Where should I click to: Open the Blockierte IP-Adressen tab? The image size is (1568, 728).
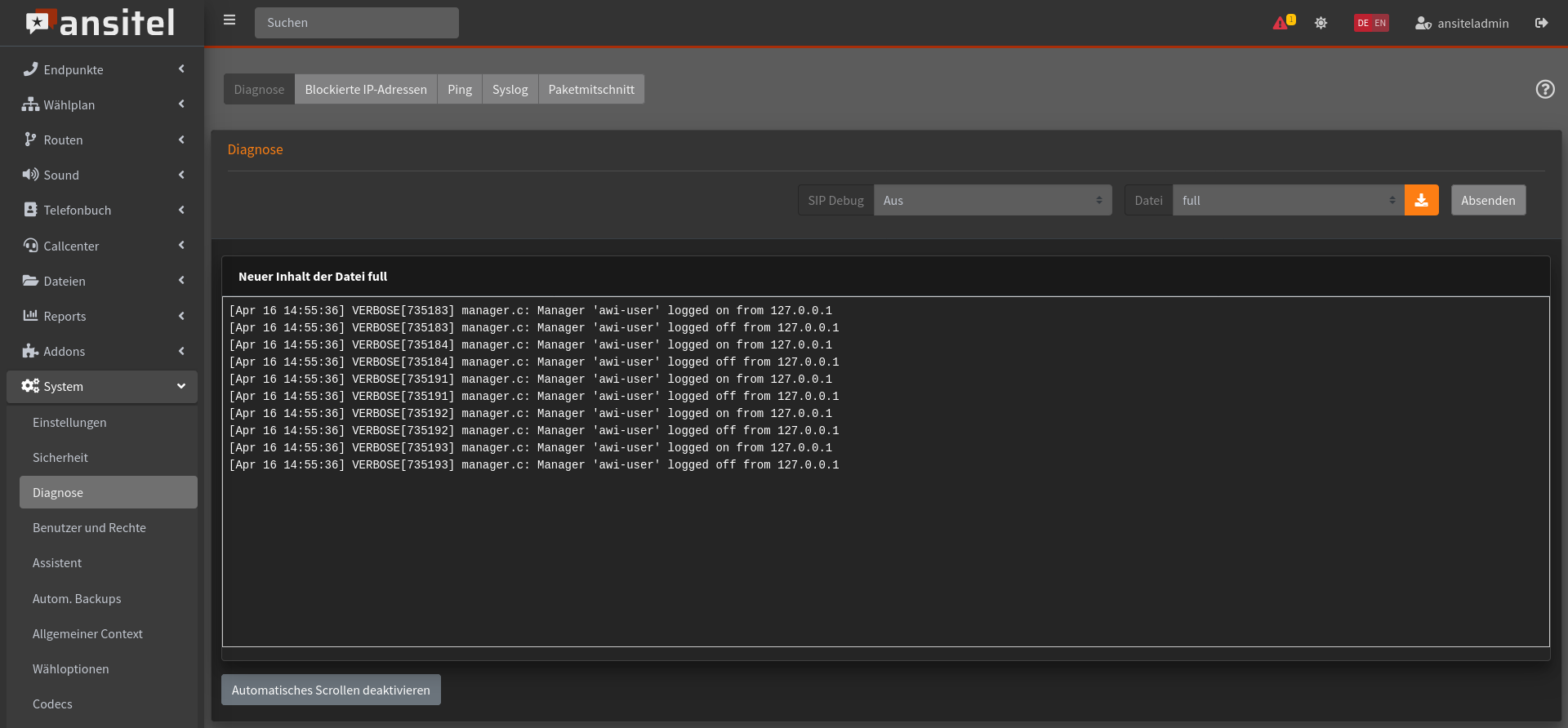pyautogui.click(x=365, y=90)
